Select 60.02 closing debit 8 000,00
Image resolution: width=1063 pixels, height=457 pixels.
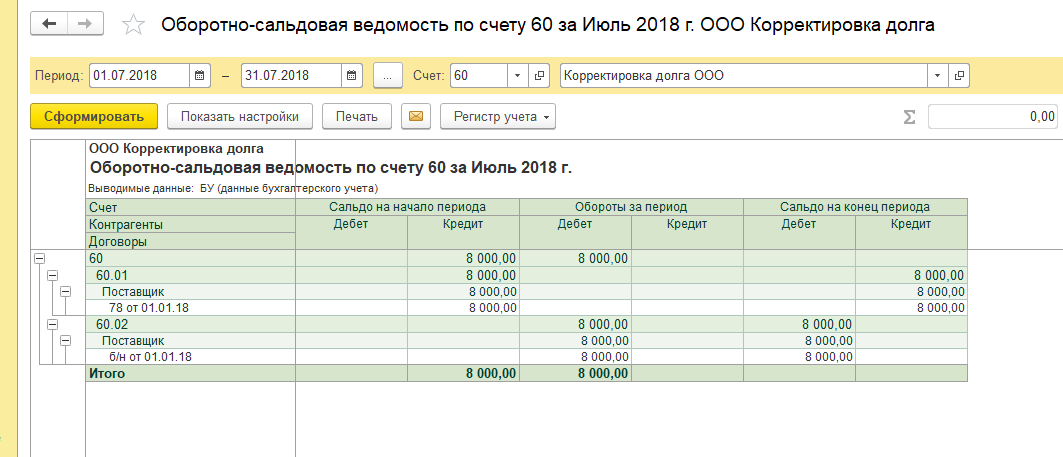click(x=799, y=324)
